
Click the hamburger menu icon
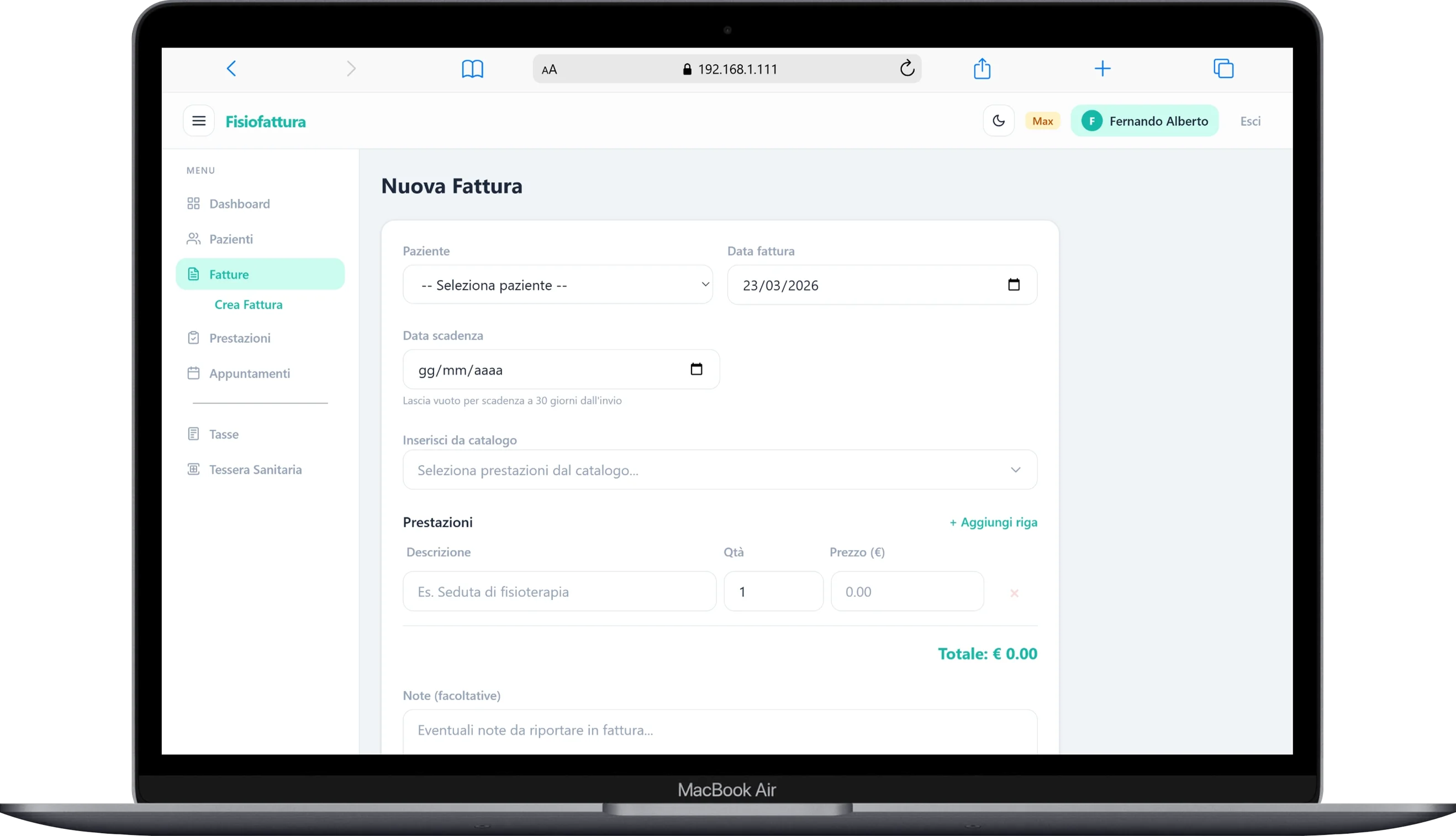[x=199, y=120]
